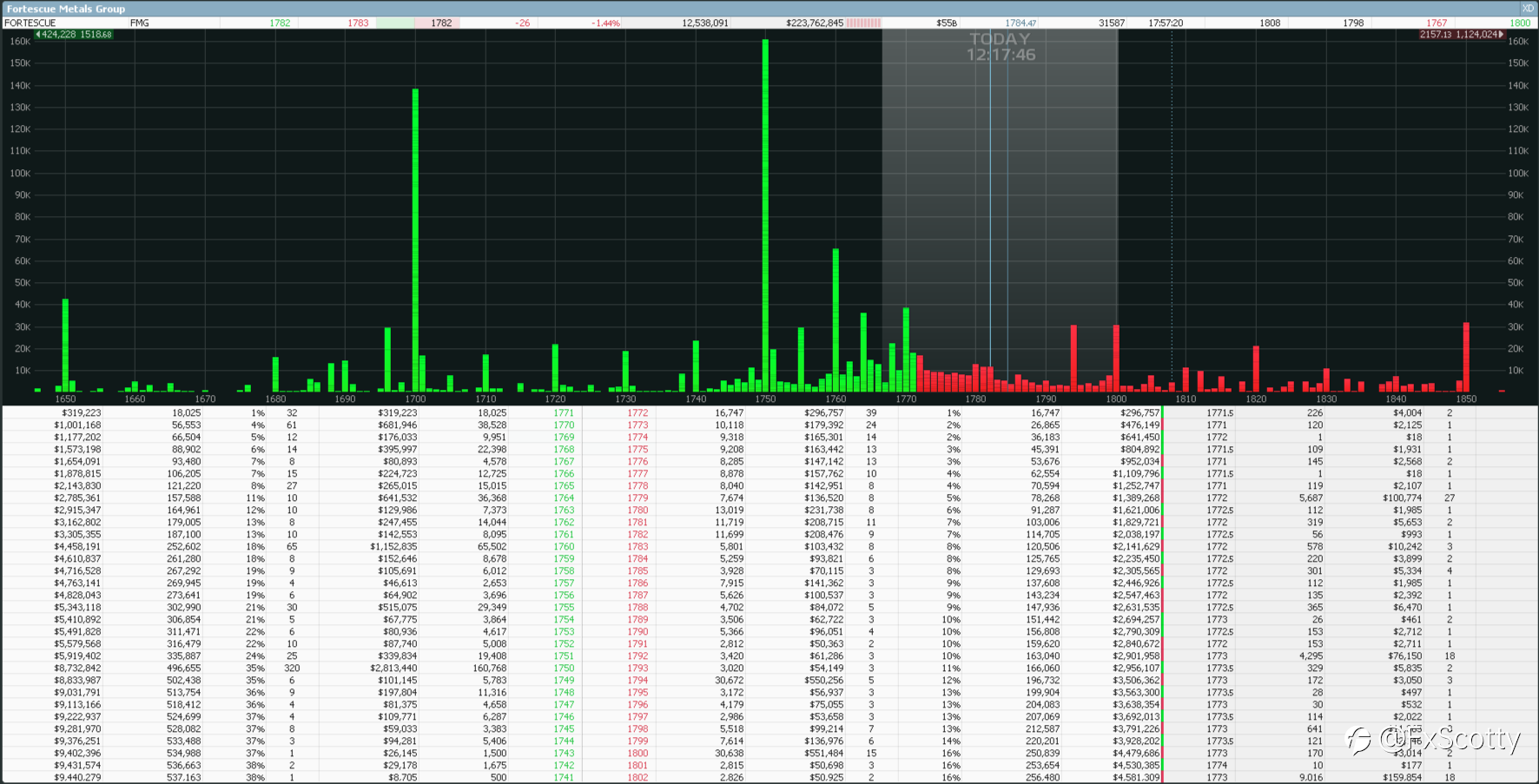Viewport: 1539px width, 784px height.
Task: Click the turnover value $223,762,845
Action: (x=815, y=23)
